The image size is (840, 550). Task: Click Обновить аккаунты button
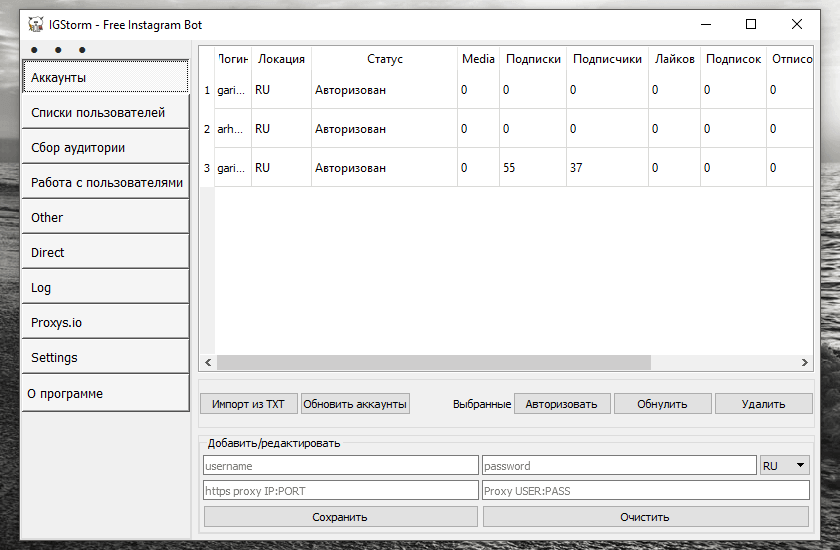355,404
